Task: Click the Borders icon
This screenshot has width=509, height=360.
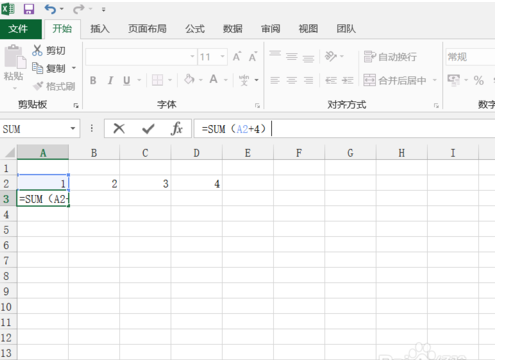Action: (157, 80)
